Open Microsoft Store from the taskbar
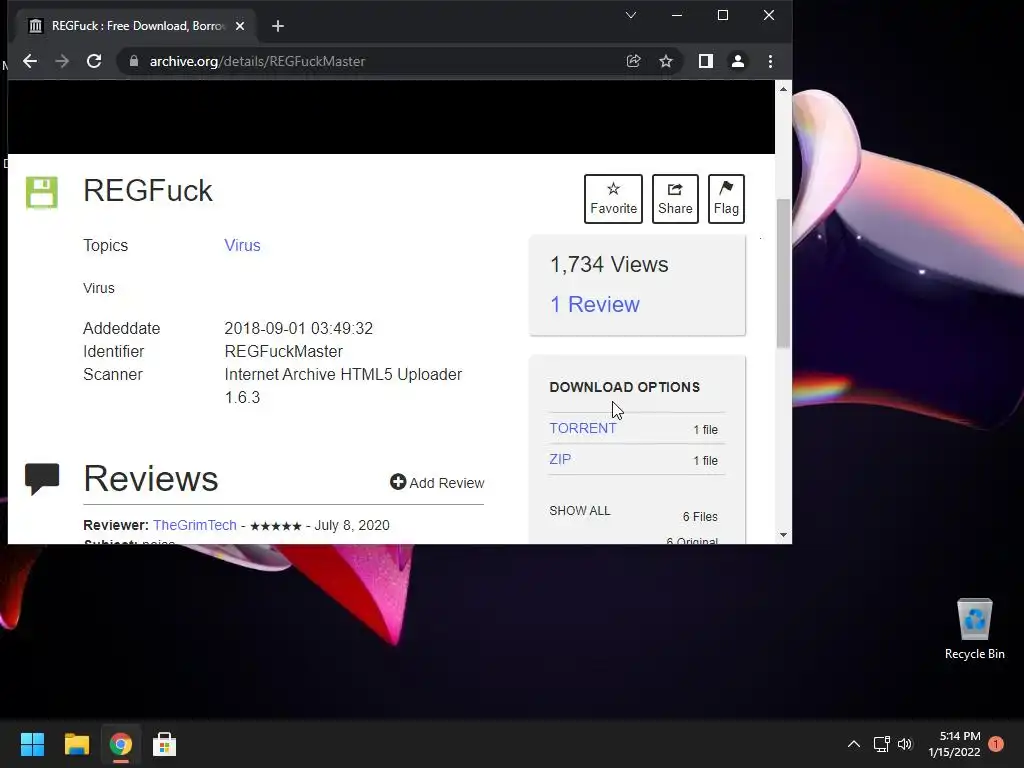This screenshot has width=1024, height=768. [165, 744]
